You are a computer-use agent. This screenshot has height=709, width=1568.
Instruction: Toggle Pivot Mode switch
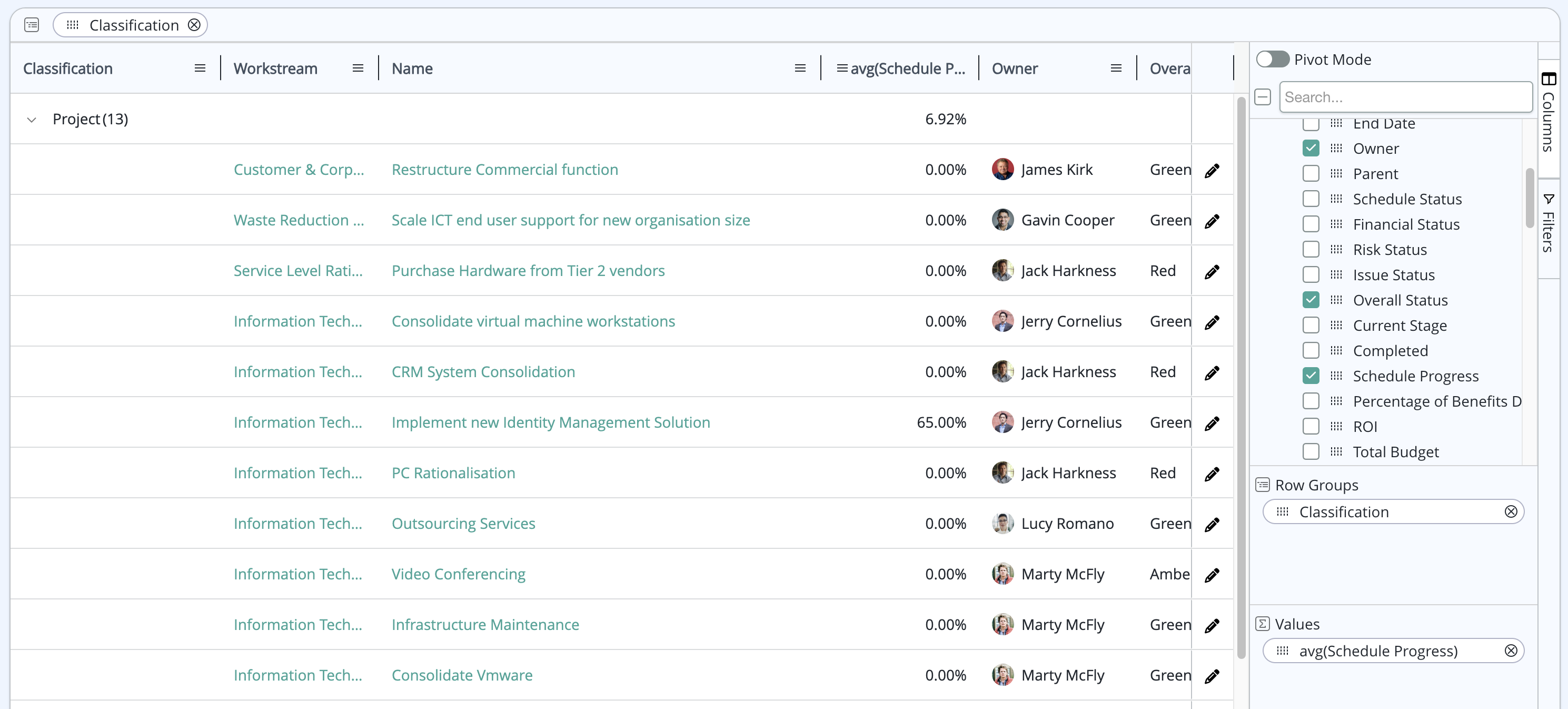(x=1273, y=59)
